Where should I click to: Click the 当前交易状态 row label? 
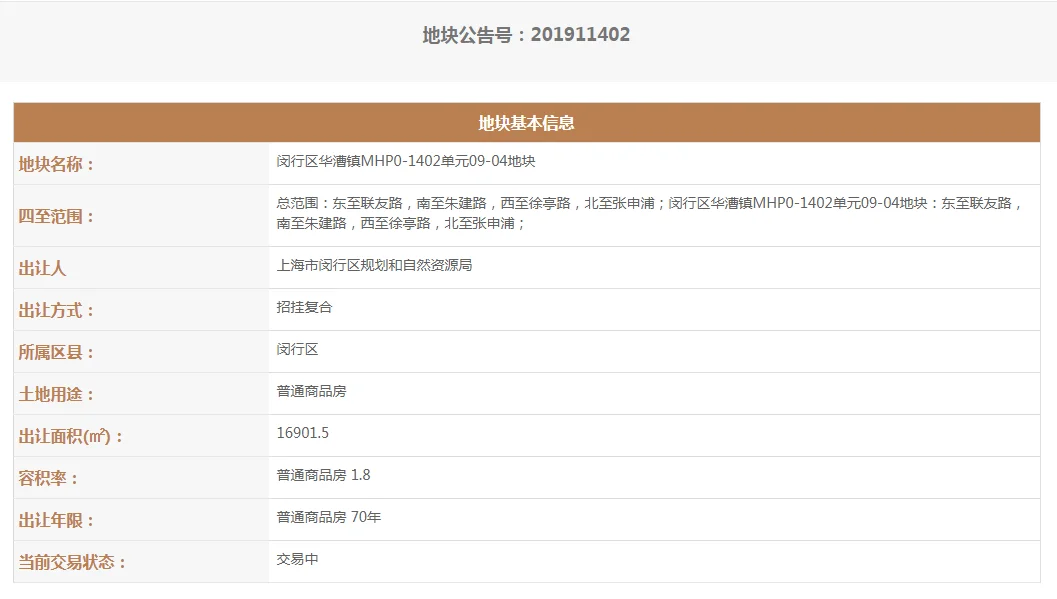72,562
